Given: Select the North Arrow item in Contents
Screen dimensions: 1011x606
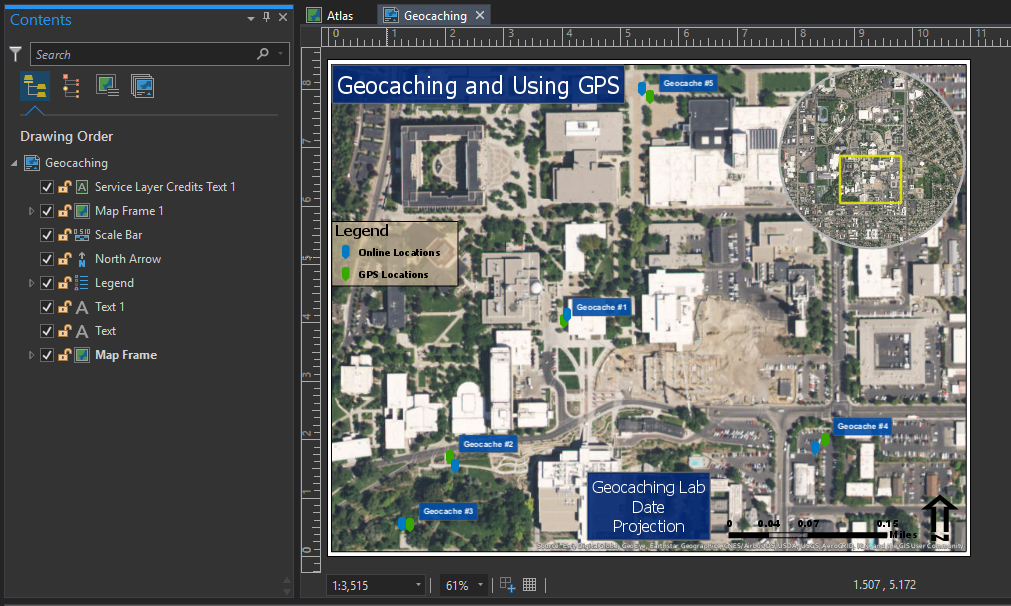Looking at the screenshot, I should [127, 259].
